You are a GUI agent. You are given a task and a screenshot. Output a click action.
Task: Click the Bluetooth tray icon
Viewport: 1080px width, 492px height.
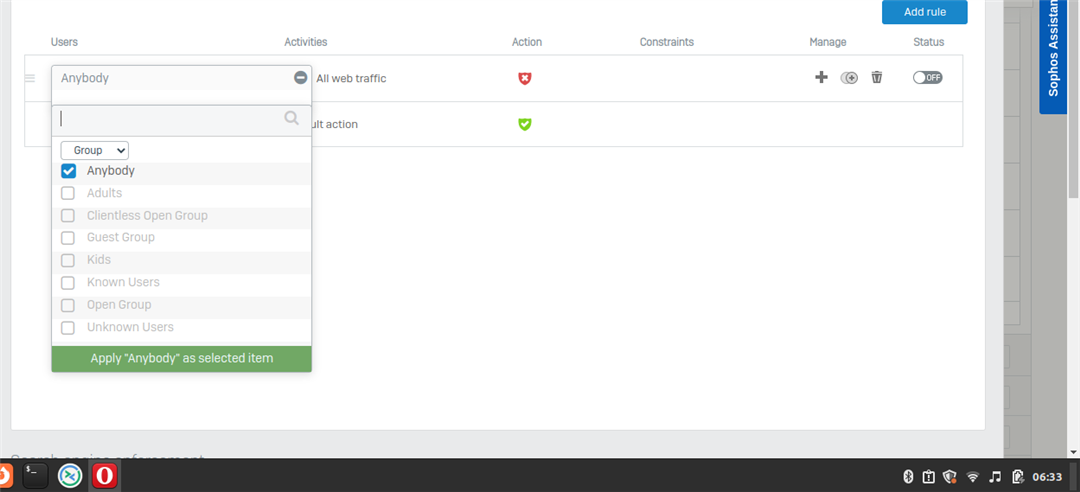coord(908,476)
